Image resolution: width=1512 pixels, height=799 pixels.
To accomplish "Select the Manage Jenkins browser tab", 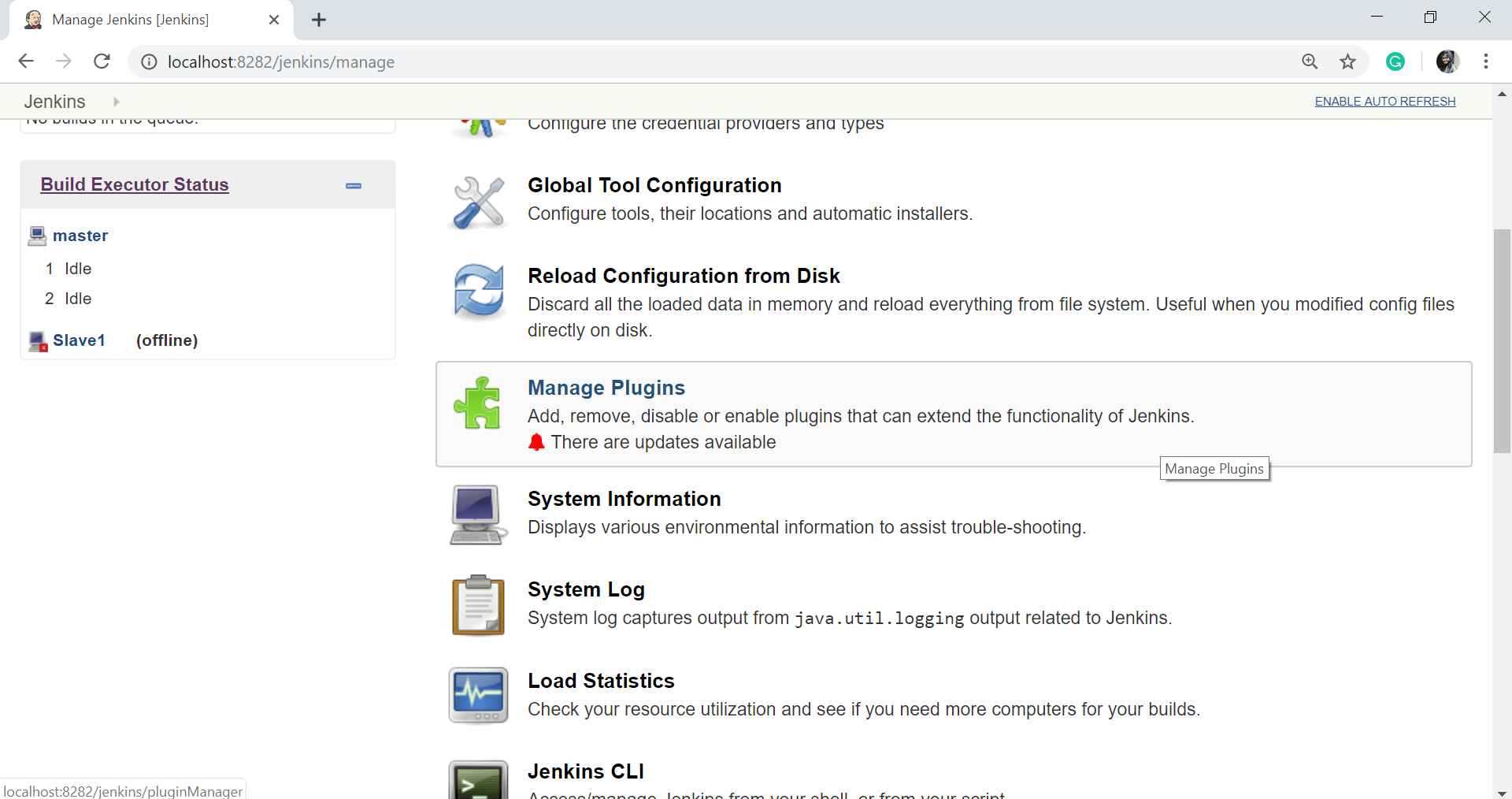I will [151, 20].
